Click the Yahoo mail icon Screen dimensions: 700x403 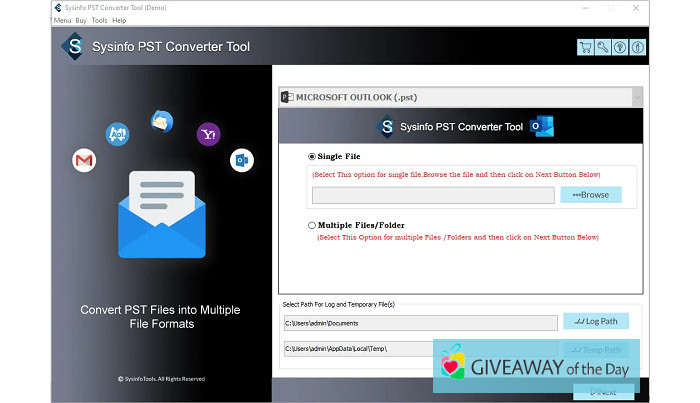tap(208, 134)
